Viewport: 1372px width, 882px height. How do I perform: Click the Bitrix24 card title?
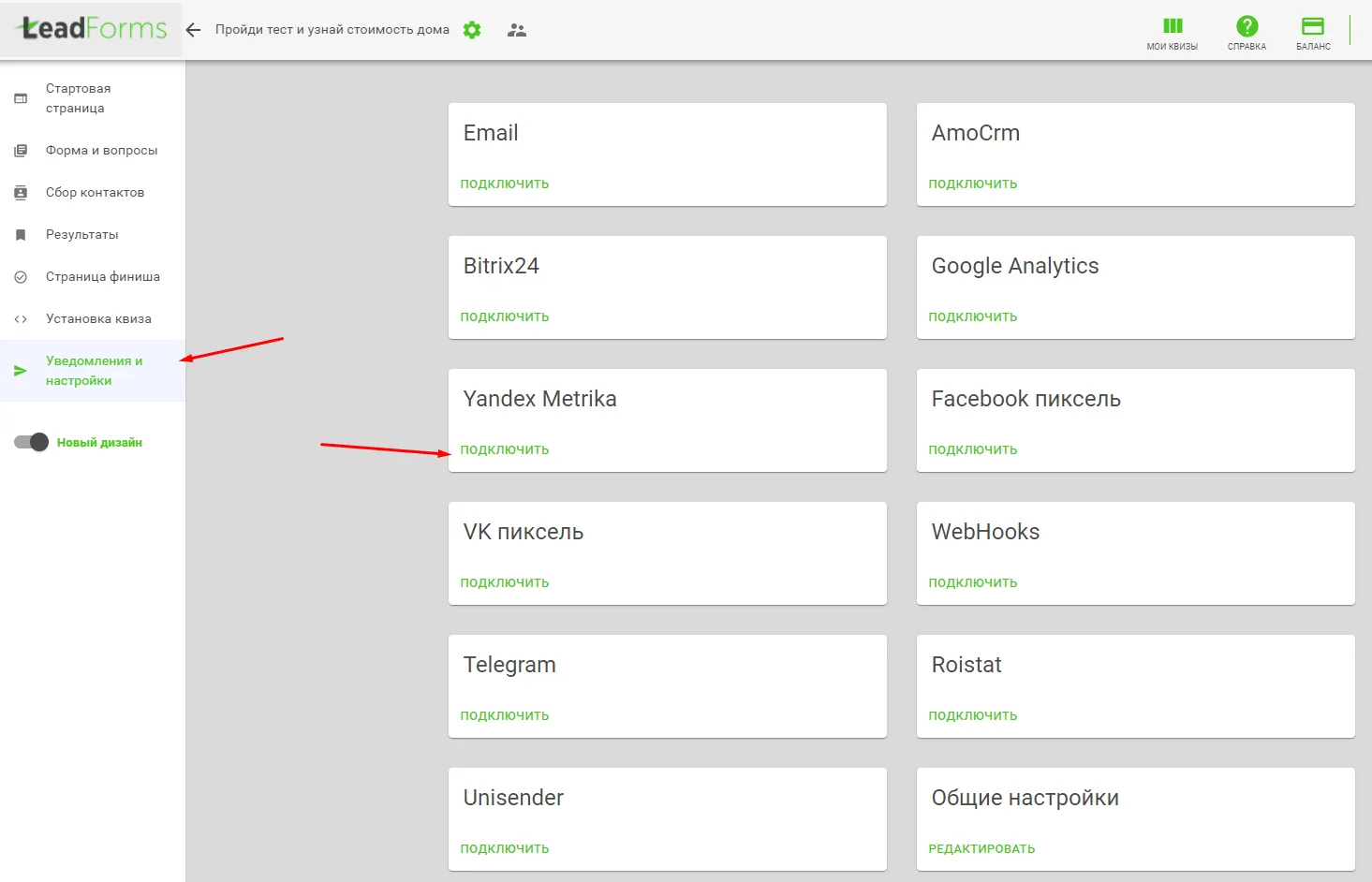click(x=501, y=266)
